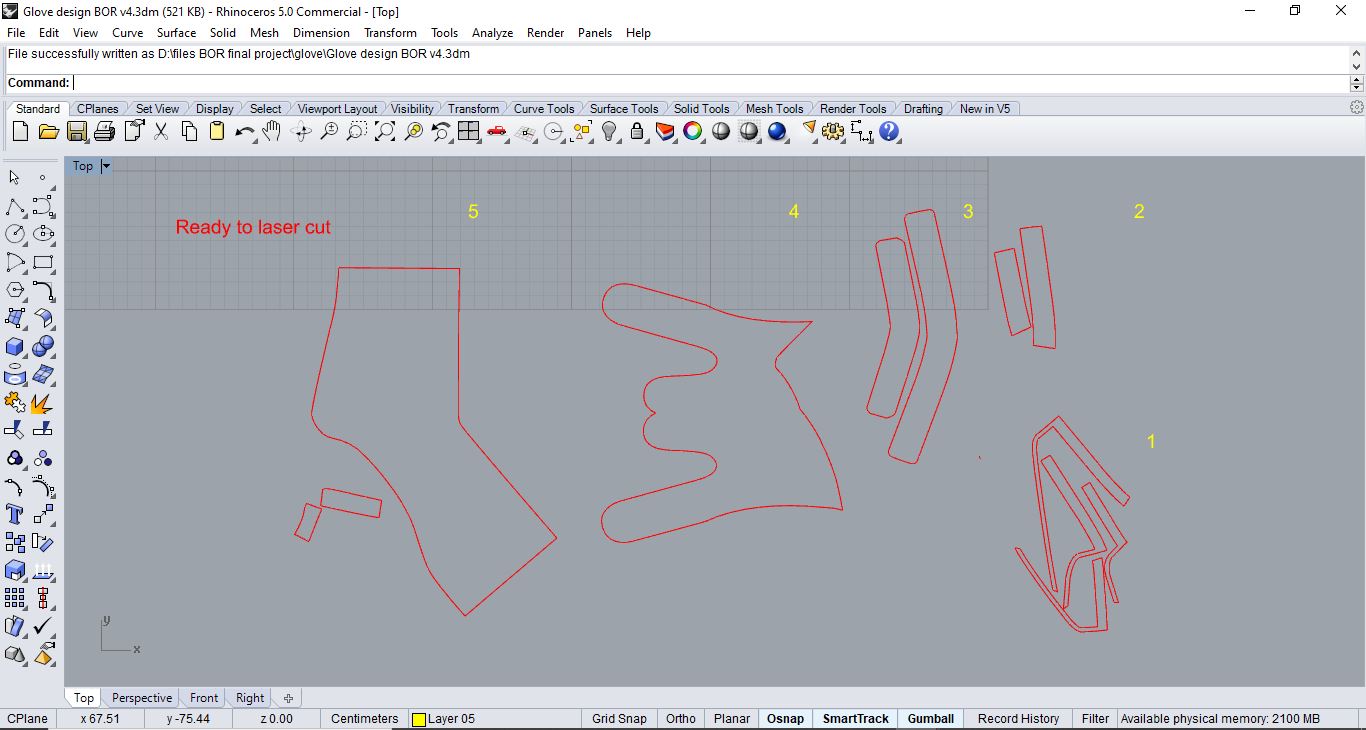Open the Transform menu

pyautogui.click(x=390, y=33)
